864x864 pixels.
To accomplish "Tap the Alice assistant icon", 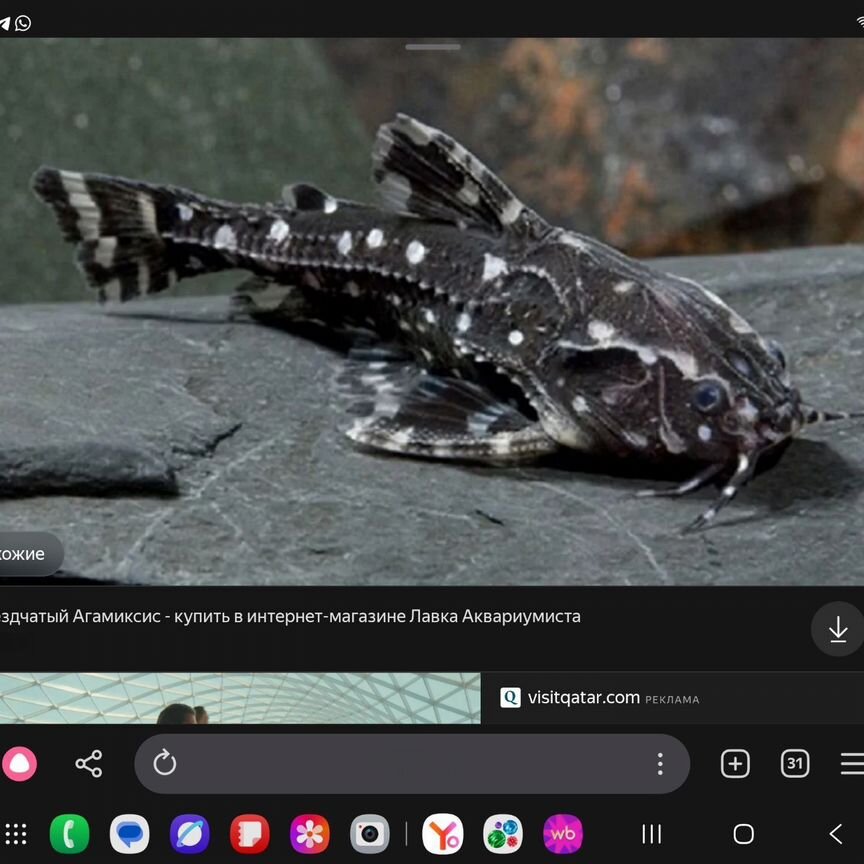I will point(19,764).
